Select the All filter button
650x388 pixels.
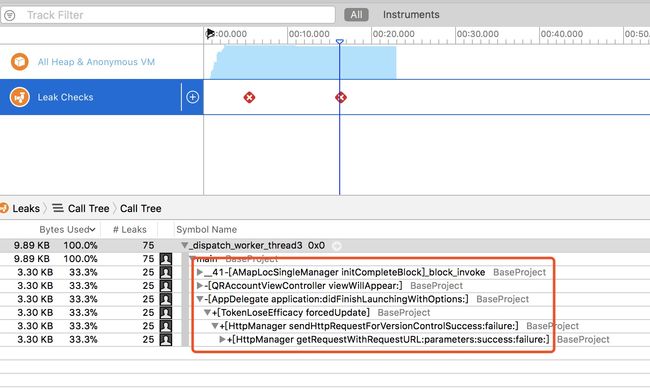pyautogui.click(x=356, y=15)
